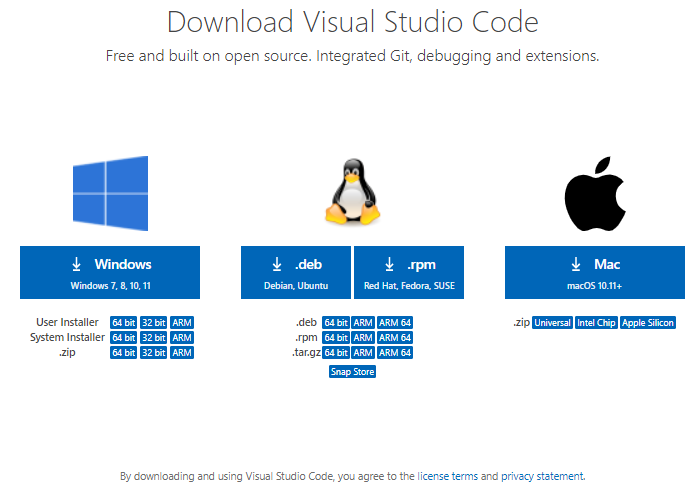This screenshot has width=700, height=500.
Task: Download the Mac macOS 10.11+ button
Action: [x=595, y=272]
